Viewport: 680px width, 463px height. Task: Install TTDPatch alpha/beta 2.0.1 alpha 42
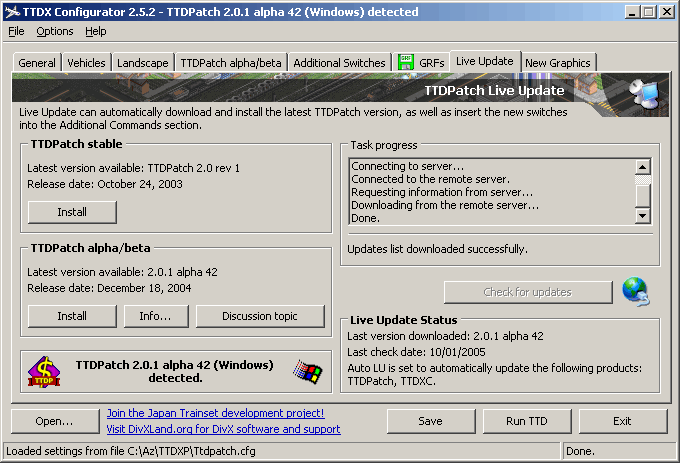72,316
